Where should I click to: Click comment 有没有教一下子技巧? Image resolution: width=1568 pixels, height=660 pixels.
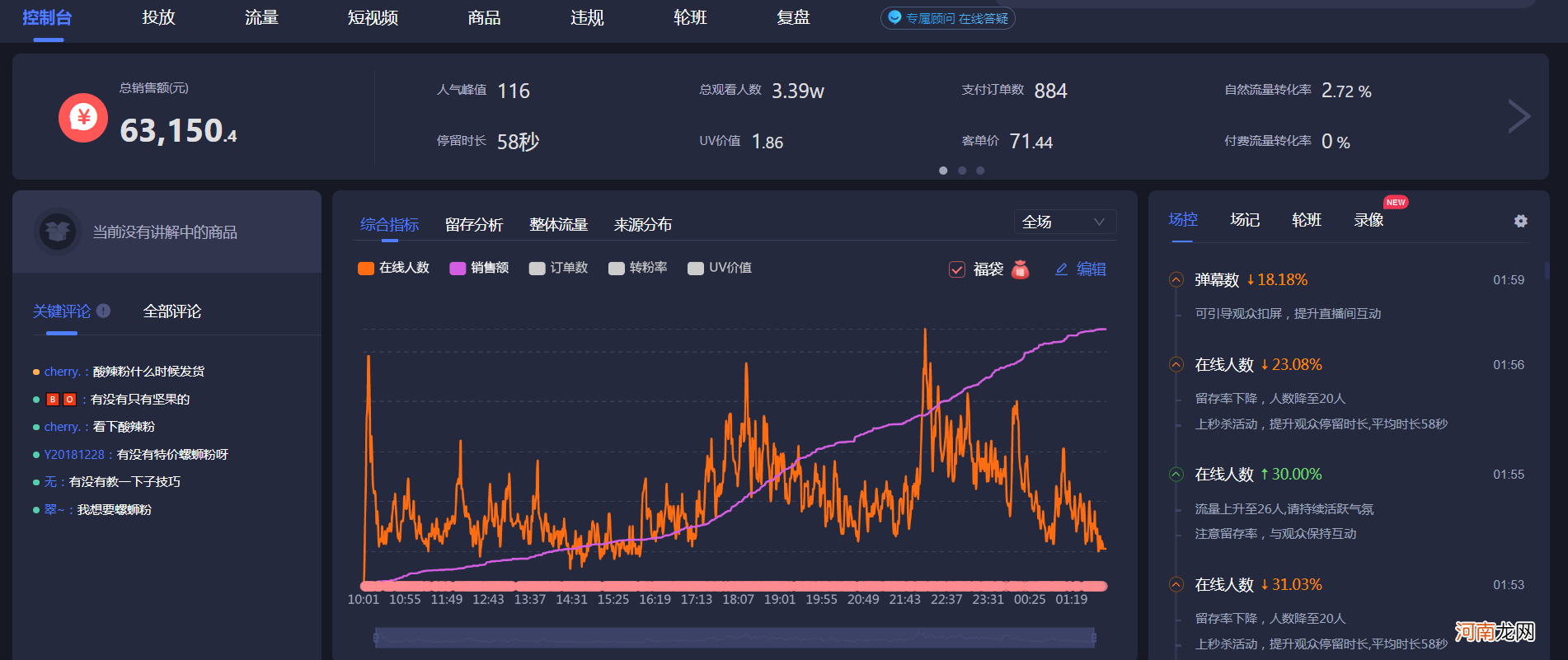pos(124,482)
